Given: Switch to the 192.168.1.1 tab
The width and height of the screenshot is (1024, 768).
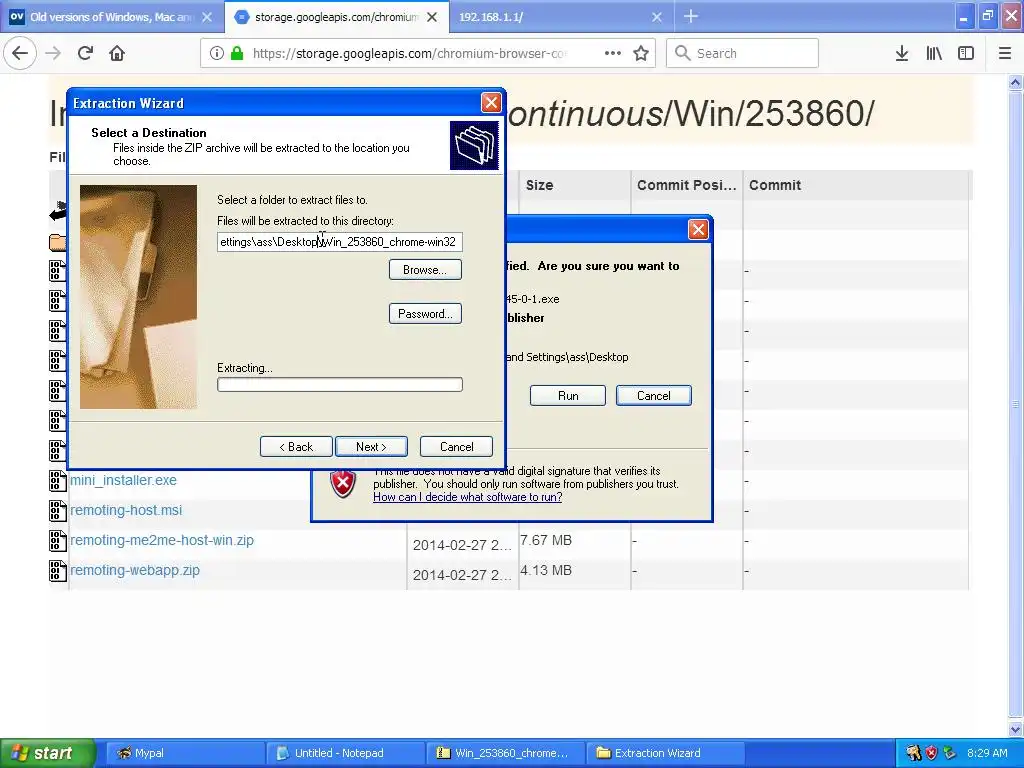Looking at the screenshot, I should pyautogui.click(x=561, y=17).
